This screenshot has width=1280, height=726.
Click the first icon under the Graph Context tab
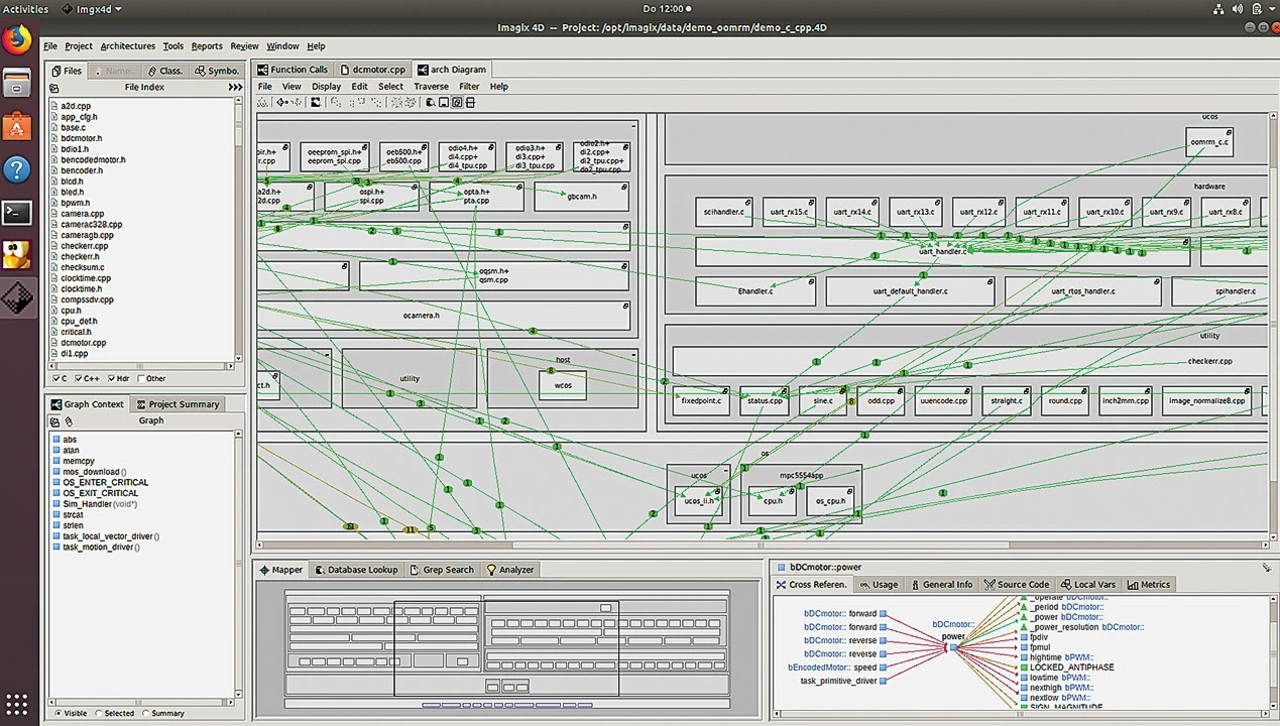point(55,422)
